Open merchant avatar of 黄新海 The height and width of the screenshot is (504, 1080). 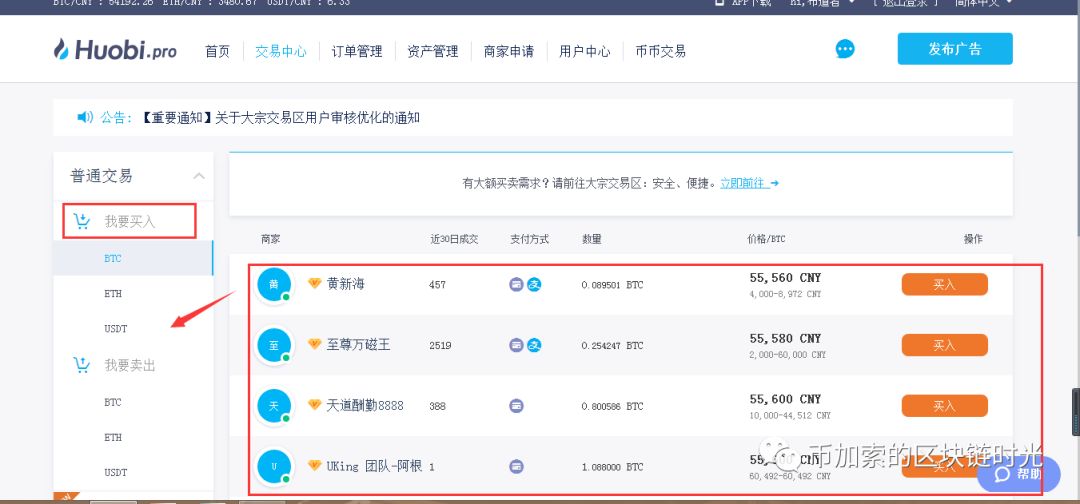(x=273, y=284)
